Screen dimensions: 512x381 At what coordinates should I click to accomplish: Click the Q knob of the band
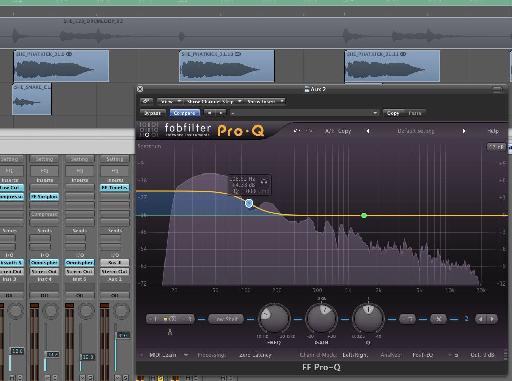coord(368,318)
